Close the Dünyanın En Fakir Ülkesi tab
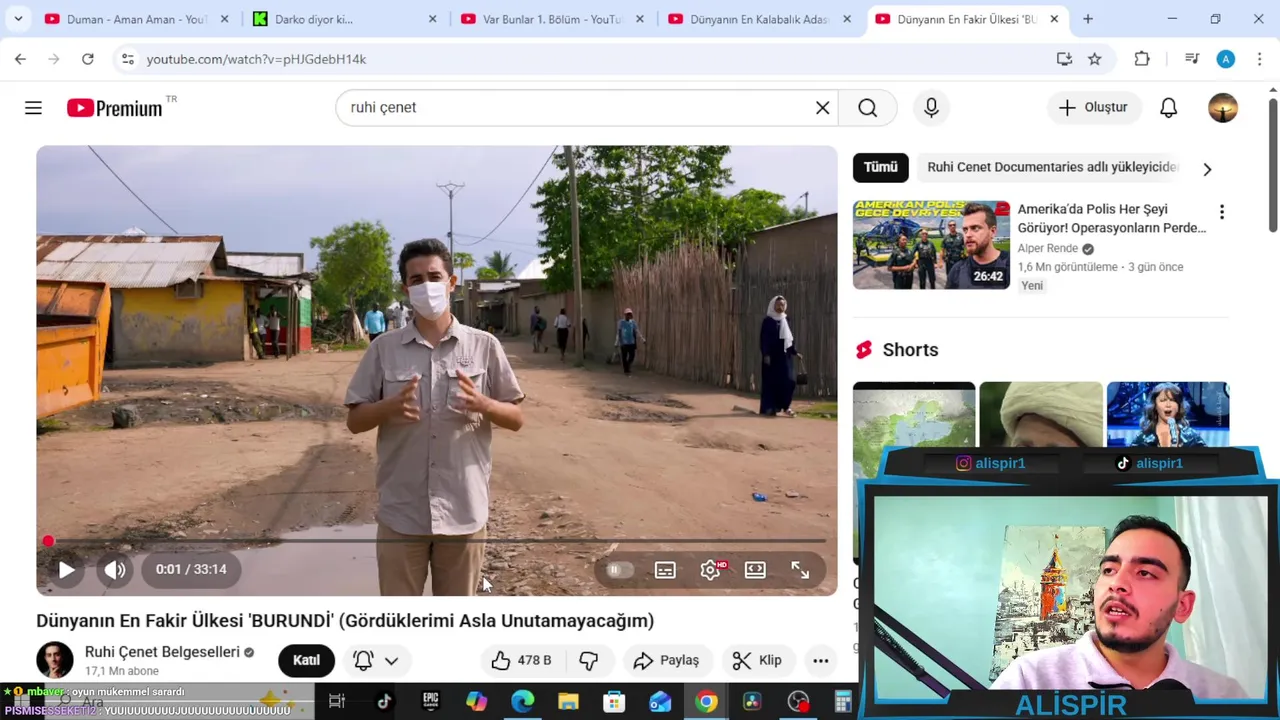 [x=1053, y=19]
